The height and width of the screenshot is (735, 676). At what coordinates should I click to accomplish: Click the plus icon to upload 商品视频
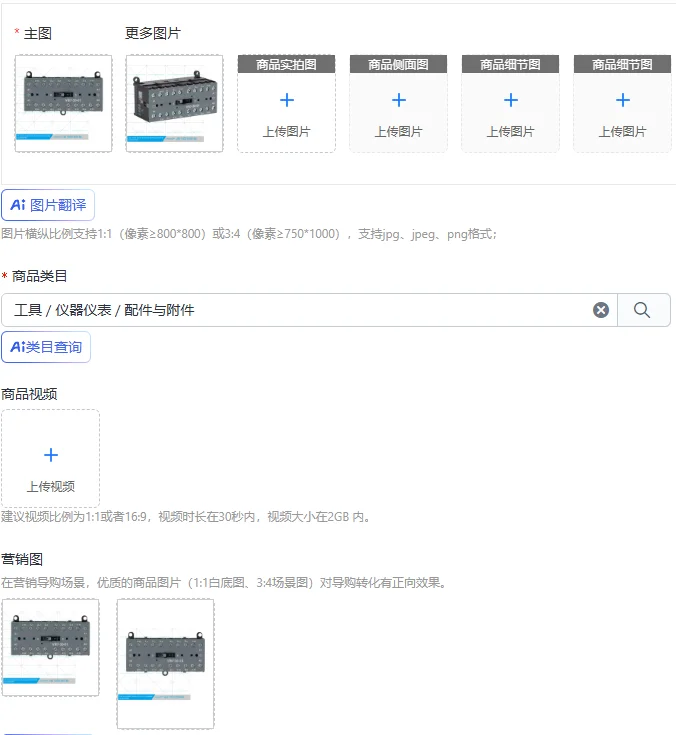click(x=51, y=455)
